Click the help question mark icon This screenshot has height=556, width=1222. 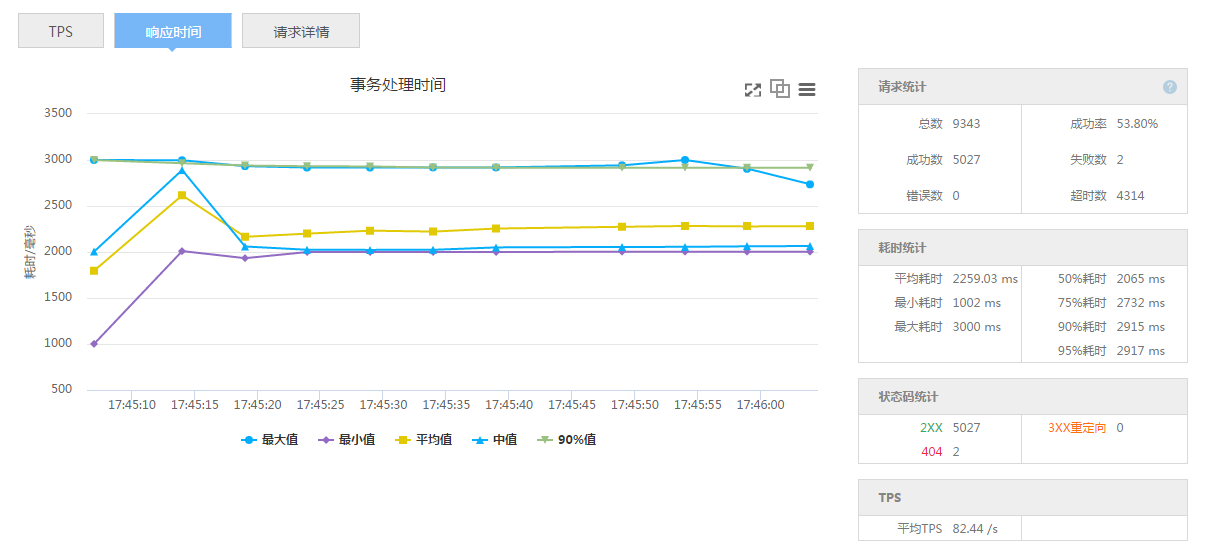(x=1170, y=87)
